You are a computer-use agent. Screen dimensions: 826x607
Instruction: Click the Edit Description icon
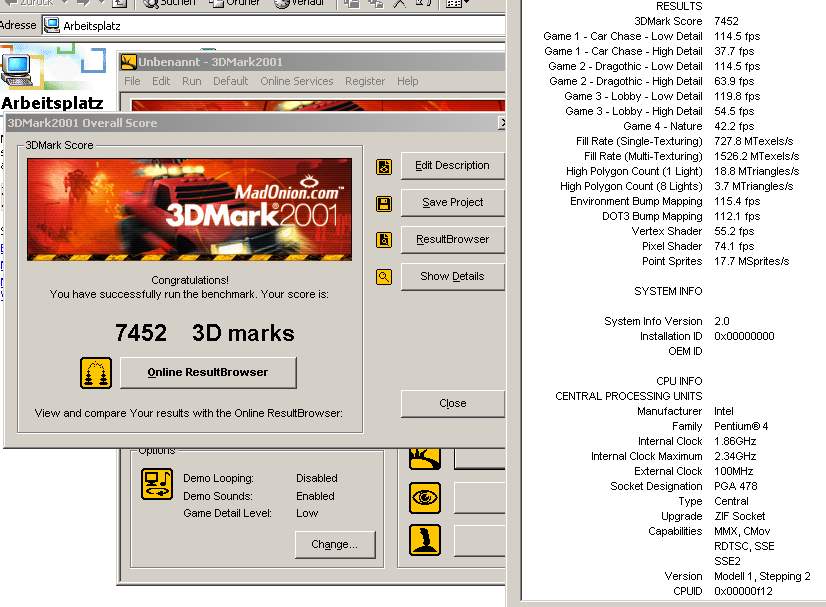[384, 167]
